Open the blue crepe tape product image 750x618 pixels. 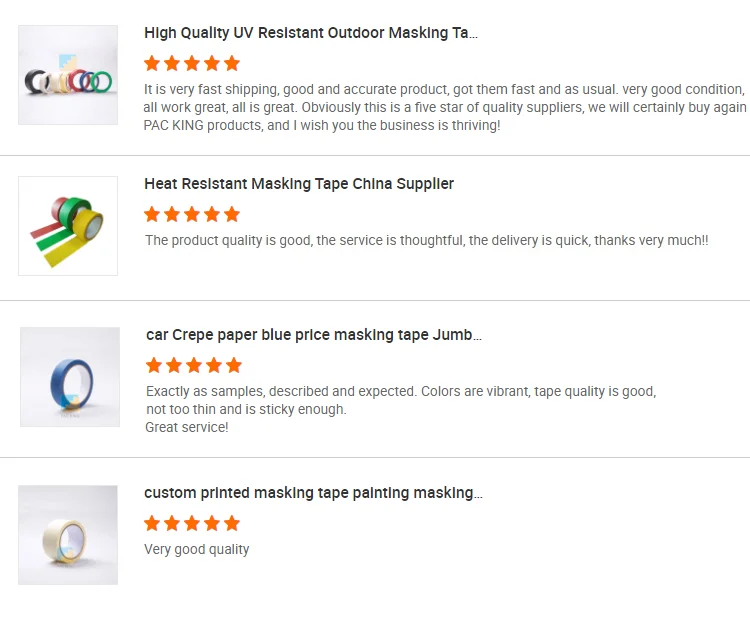tap(70, 377)
